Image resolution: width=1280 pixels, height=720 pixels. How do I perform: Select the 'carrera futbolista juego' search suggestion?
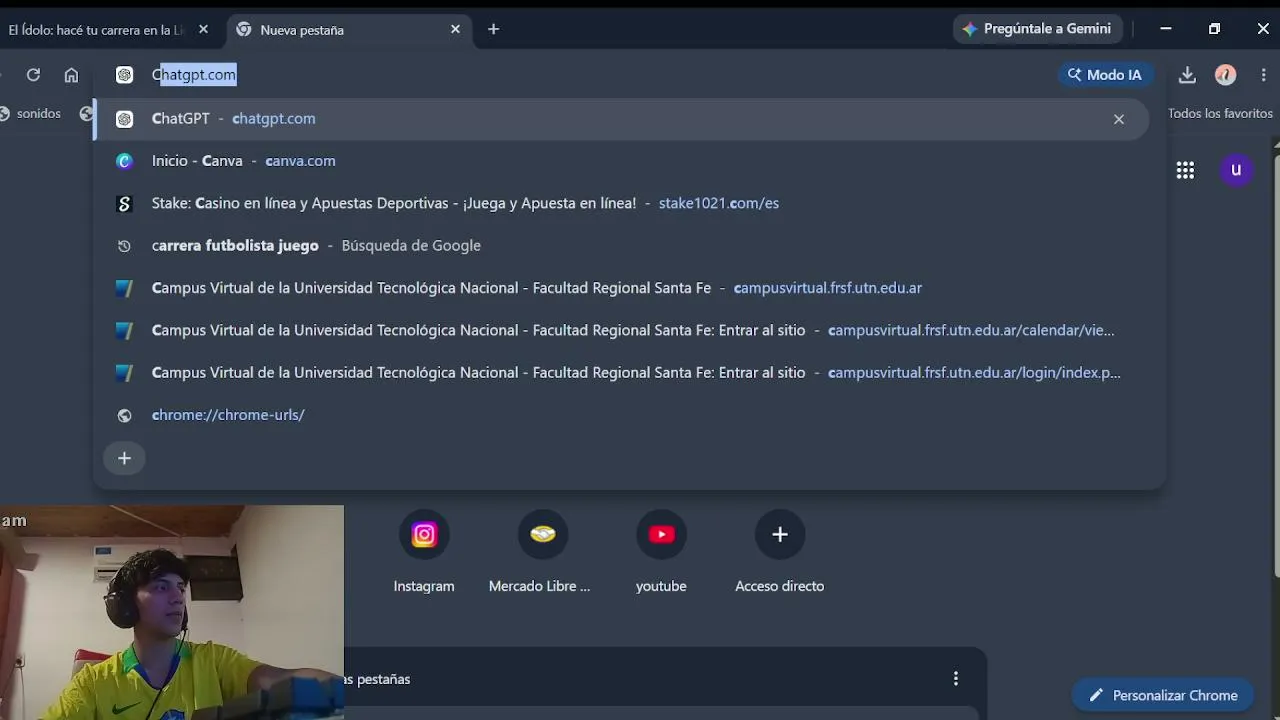(x=620, y=246)
